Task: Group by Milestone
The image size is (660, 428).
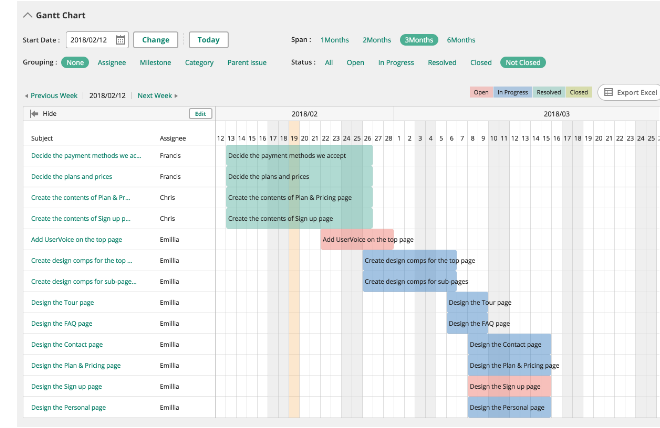Action: [155, 63]
